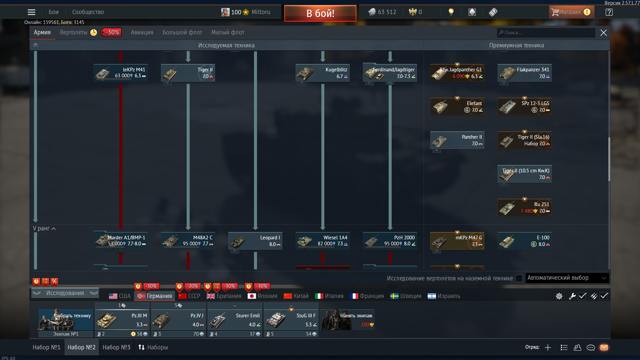
Task: Open the gear settings icon near nation flags
Action: coord(559,296)
